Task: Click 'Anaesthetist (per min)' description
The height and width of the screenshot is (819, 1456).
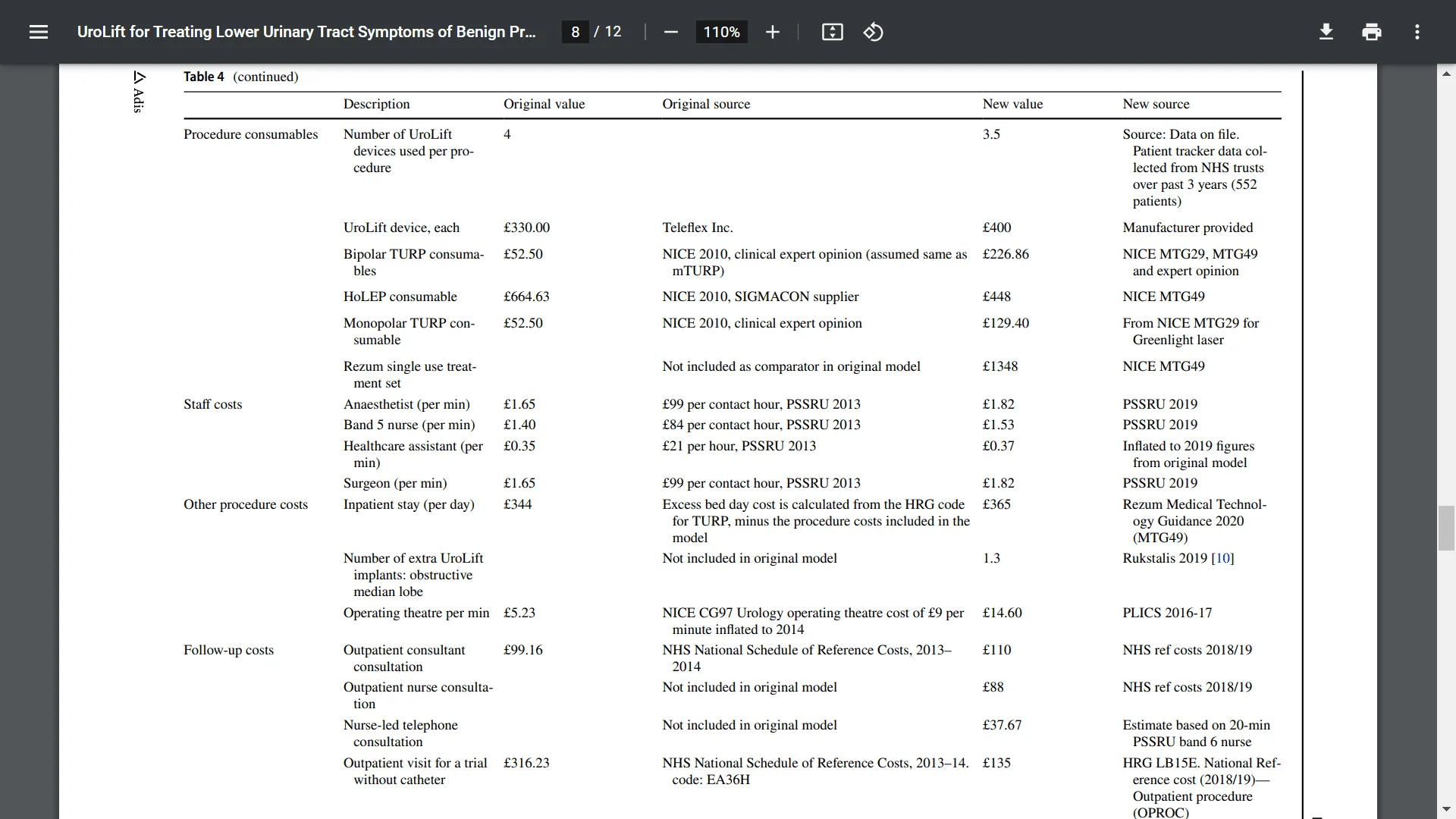Action: [x=406, y=404]
